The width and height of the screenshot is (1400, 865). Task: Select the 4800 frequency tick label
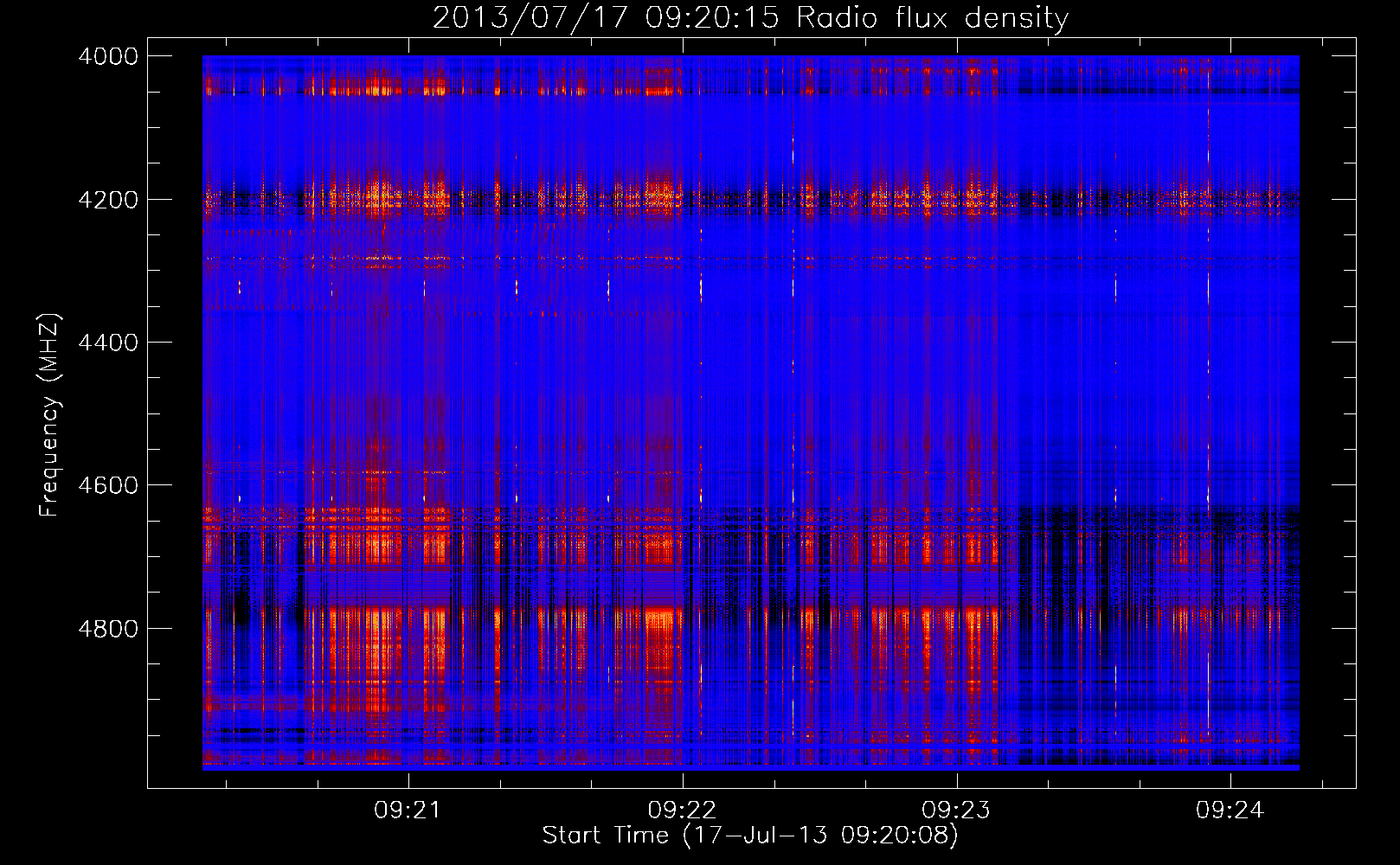pos(108,629)
